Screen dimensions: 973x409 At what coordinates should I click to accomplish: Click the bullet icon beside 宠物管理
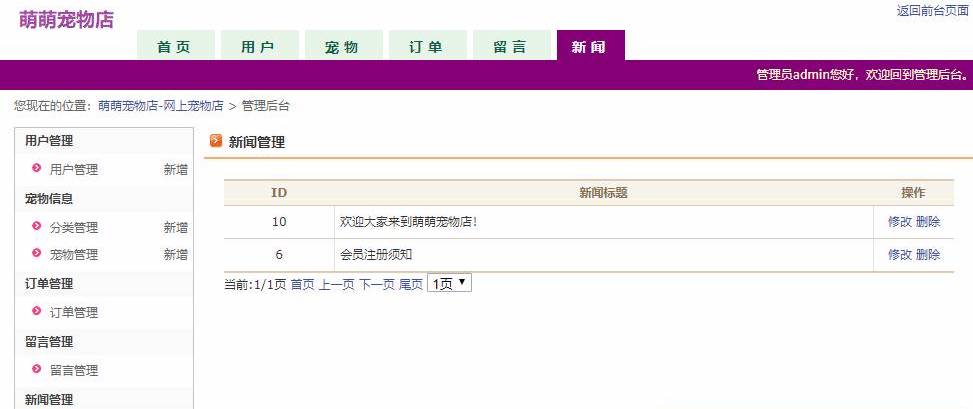coord(37,253)
